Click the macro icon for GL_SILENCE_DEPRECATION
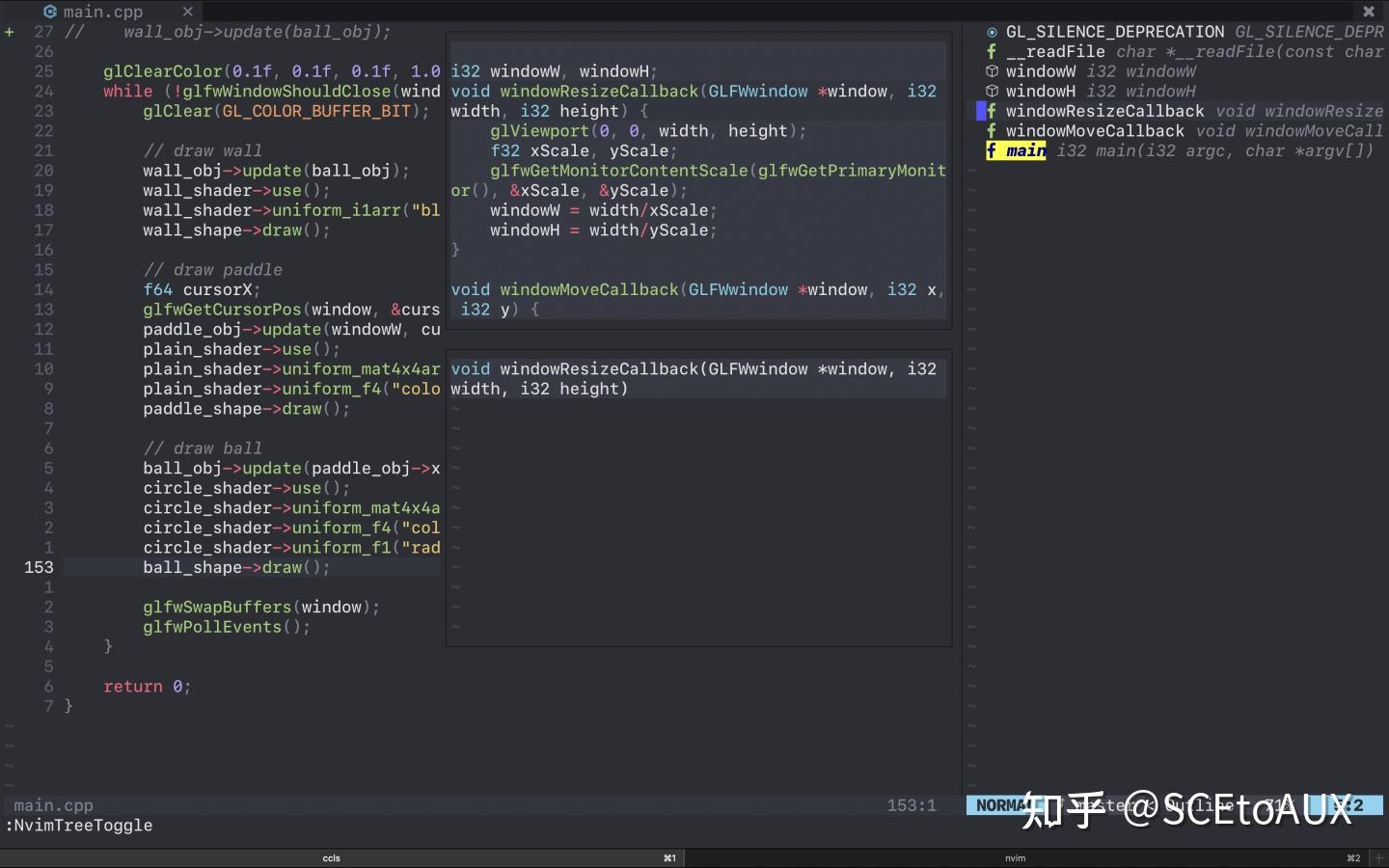The image size is (1389, 868). [x=991, y=31]
